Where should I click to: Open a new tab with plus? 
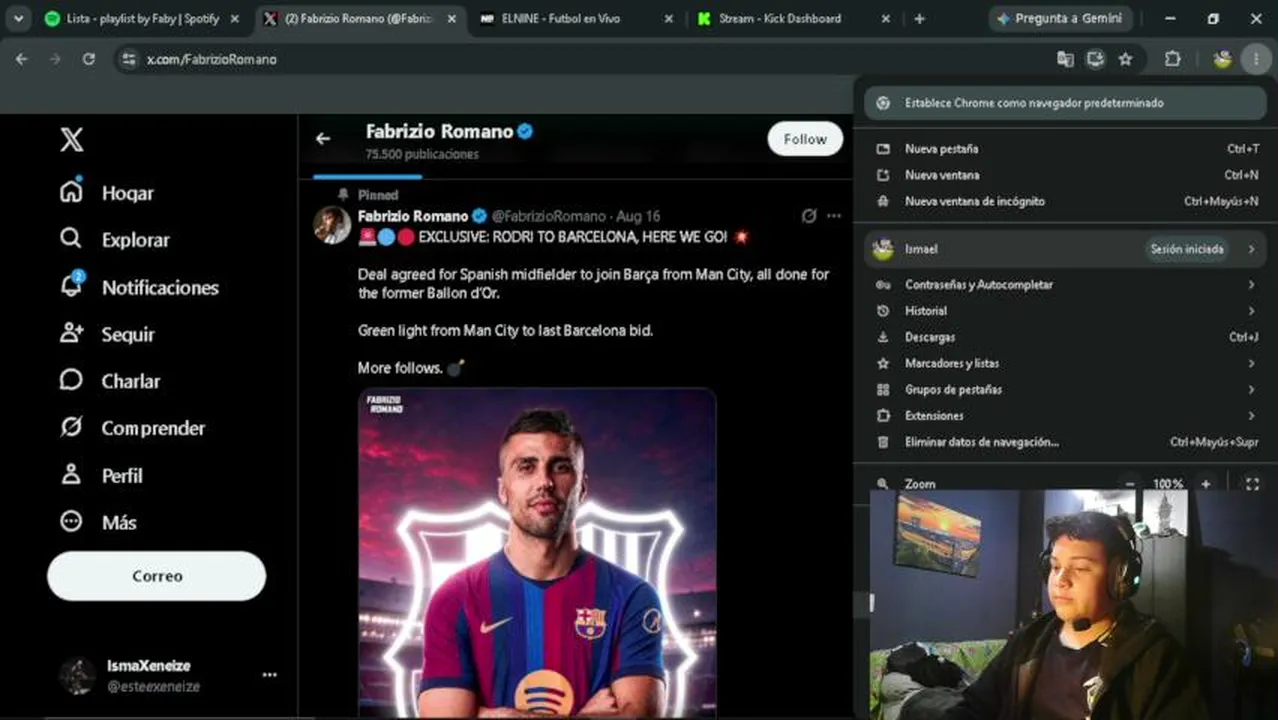(919, 18)
